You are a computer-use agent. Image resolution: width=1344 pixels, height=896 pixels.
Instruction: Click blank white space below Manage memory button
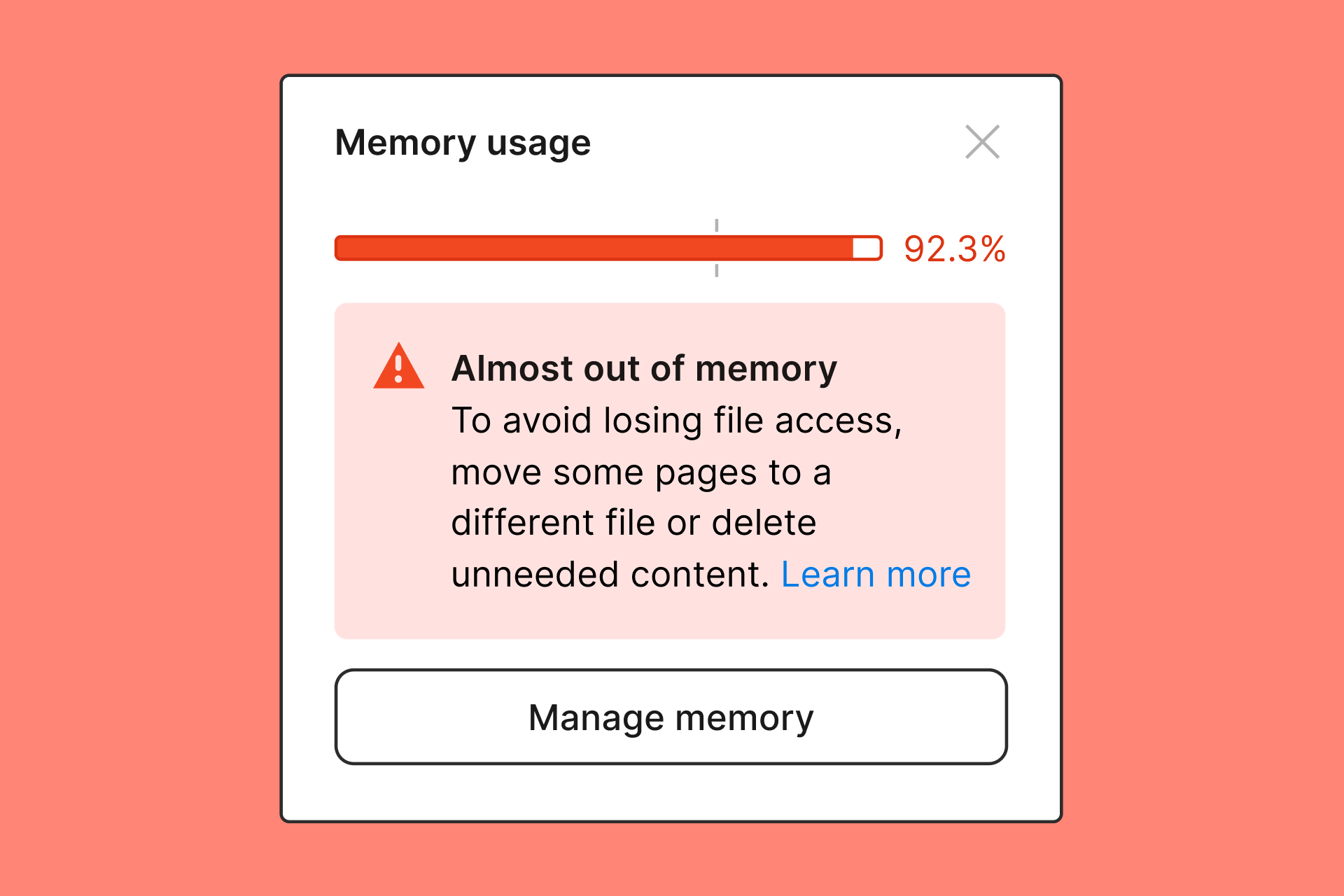point(671,792)
